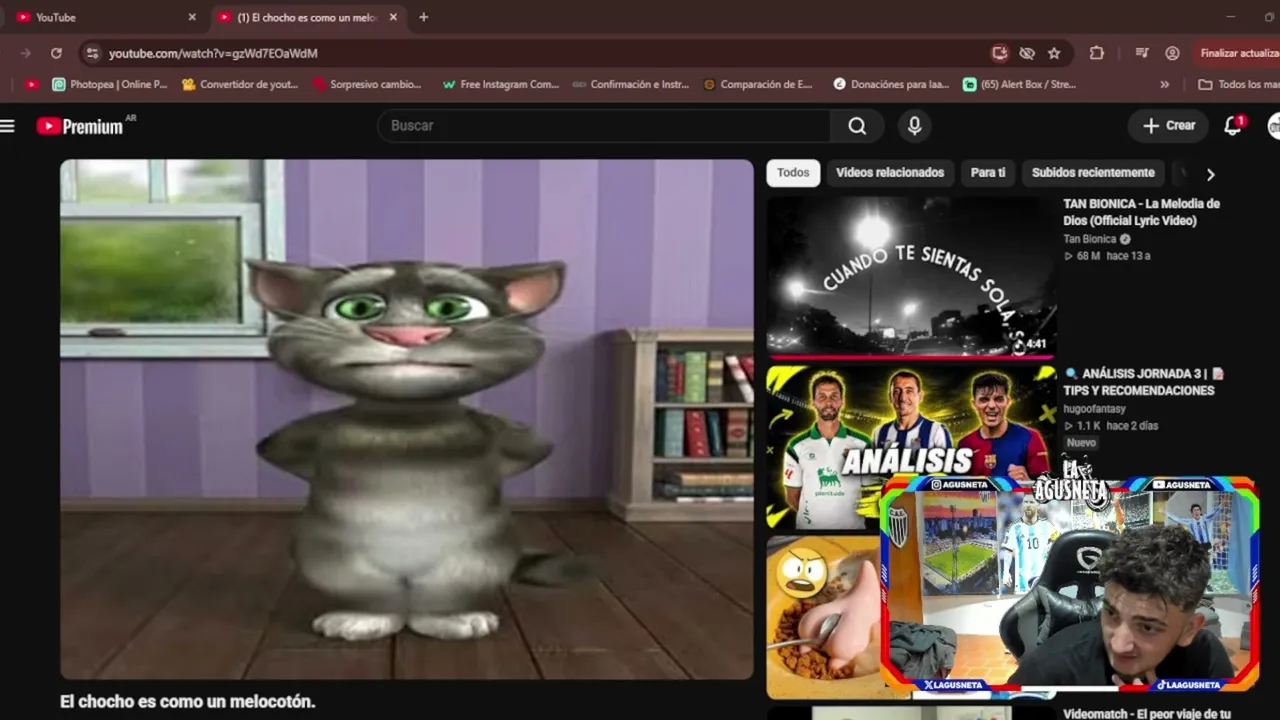Open the browser profile icon
The height and width of the screenshot is (720, 1280).
tap(1172, 53)
